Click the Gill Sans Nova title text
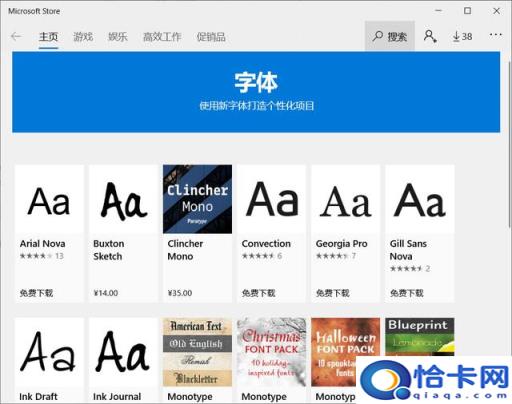Image resolution: width=512 pixels, height=404 pixels. click(x=408, y=250)
